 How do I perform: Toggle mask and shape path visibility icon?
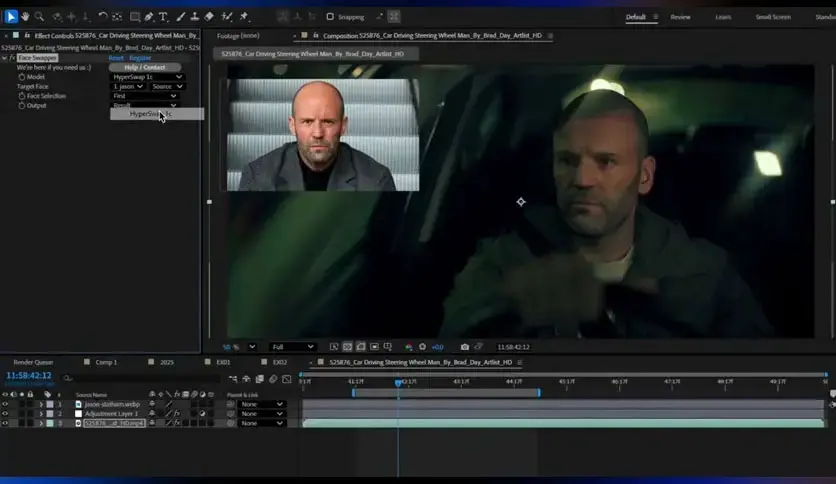pyautogui.click(x=361, y=347)
